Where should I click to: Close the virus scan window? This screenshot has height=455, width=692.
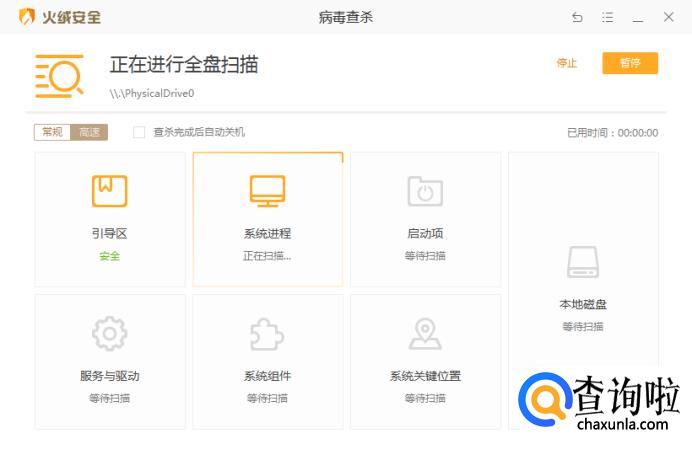668,17
